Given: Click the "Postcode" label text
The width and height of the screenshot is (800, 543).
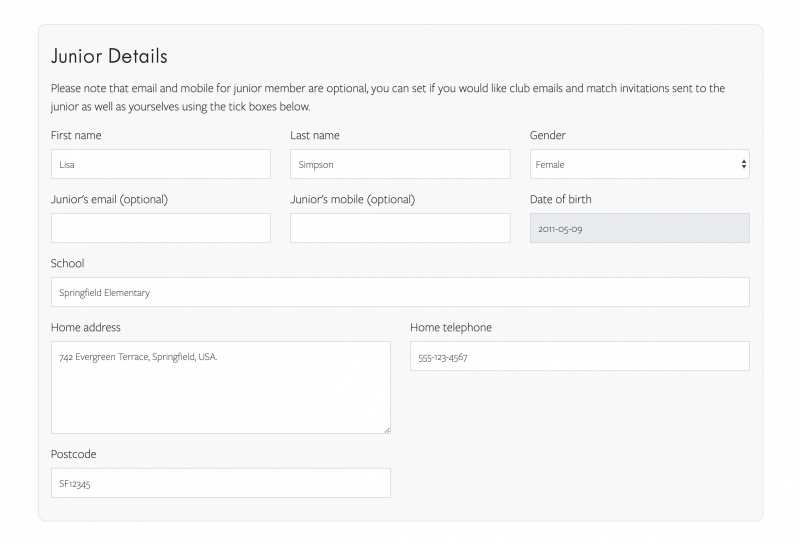Looking at the screenshot, I should [x=74, y=454].
